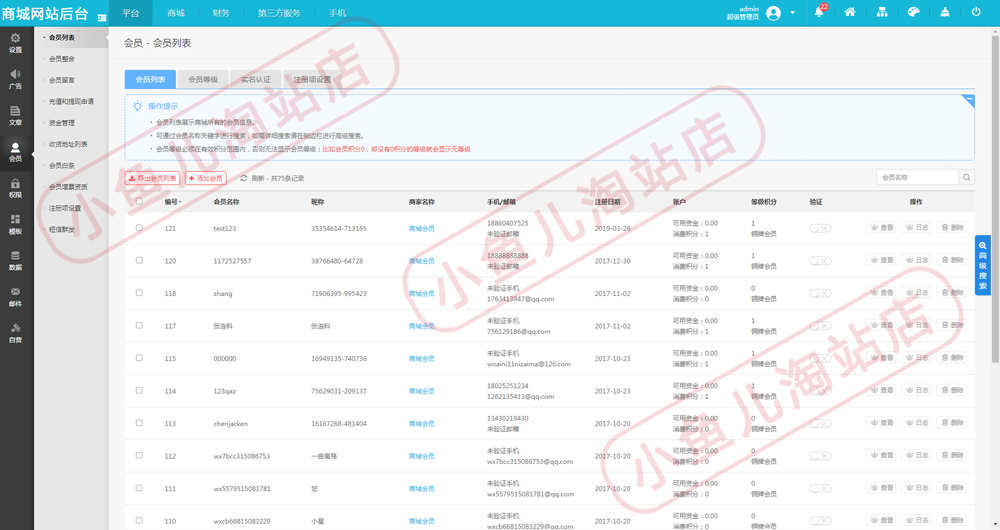
Task: Open 短信群发 in the submenu
Action: [62, 230]
